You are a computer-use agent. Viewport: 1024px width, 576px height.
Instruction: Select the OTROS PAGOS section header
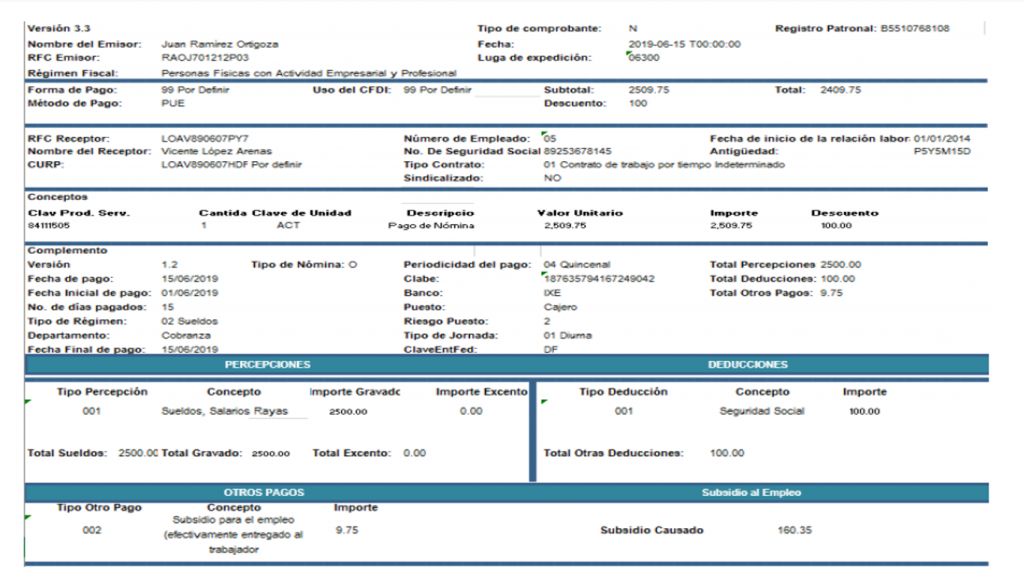265,493
